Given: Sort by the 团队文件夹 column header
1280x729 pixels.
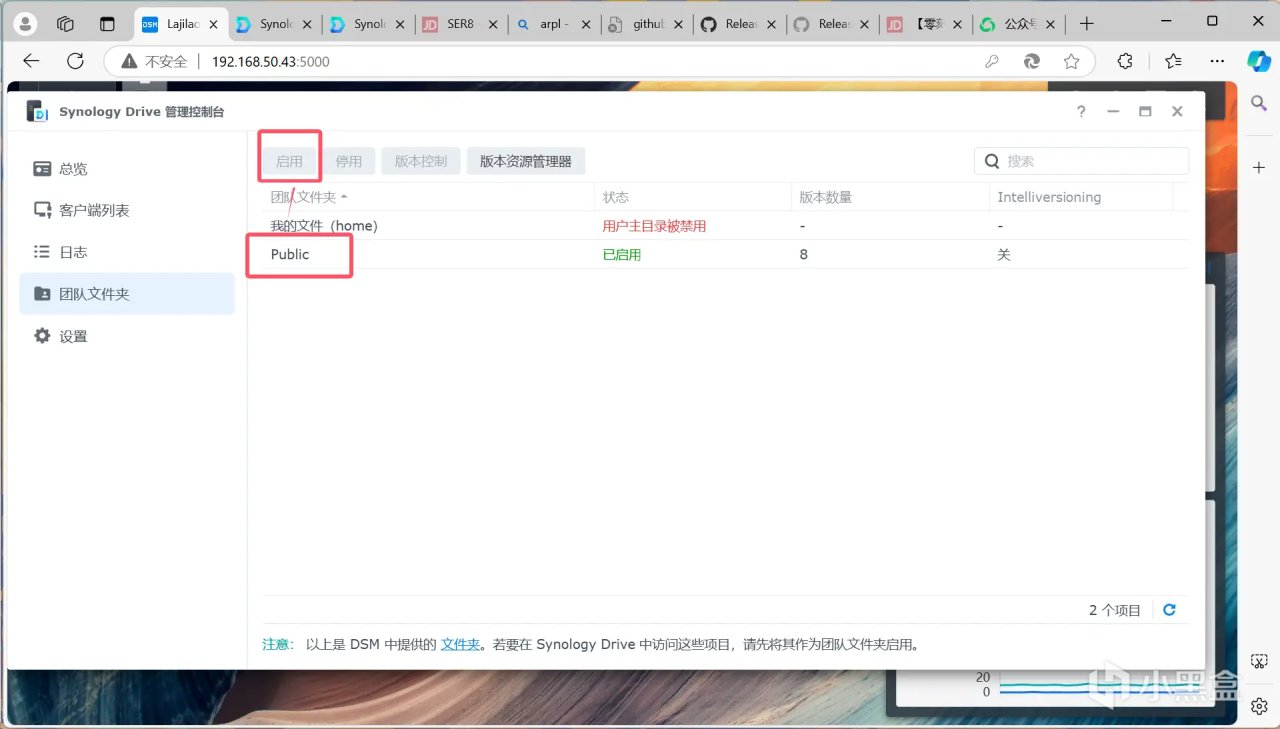Looking at the screenshot, I should pyautogui.click(x=428, y=197).
